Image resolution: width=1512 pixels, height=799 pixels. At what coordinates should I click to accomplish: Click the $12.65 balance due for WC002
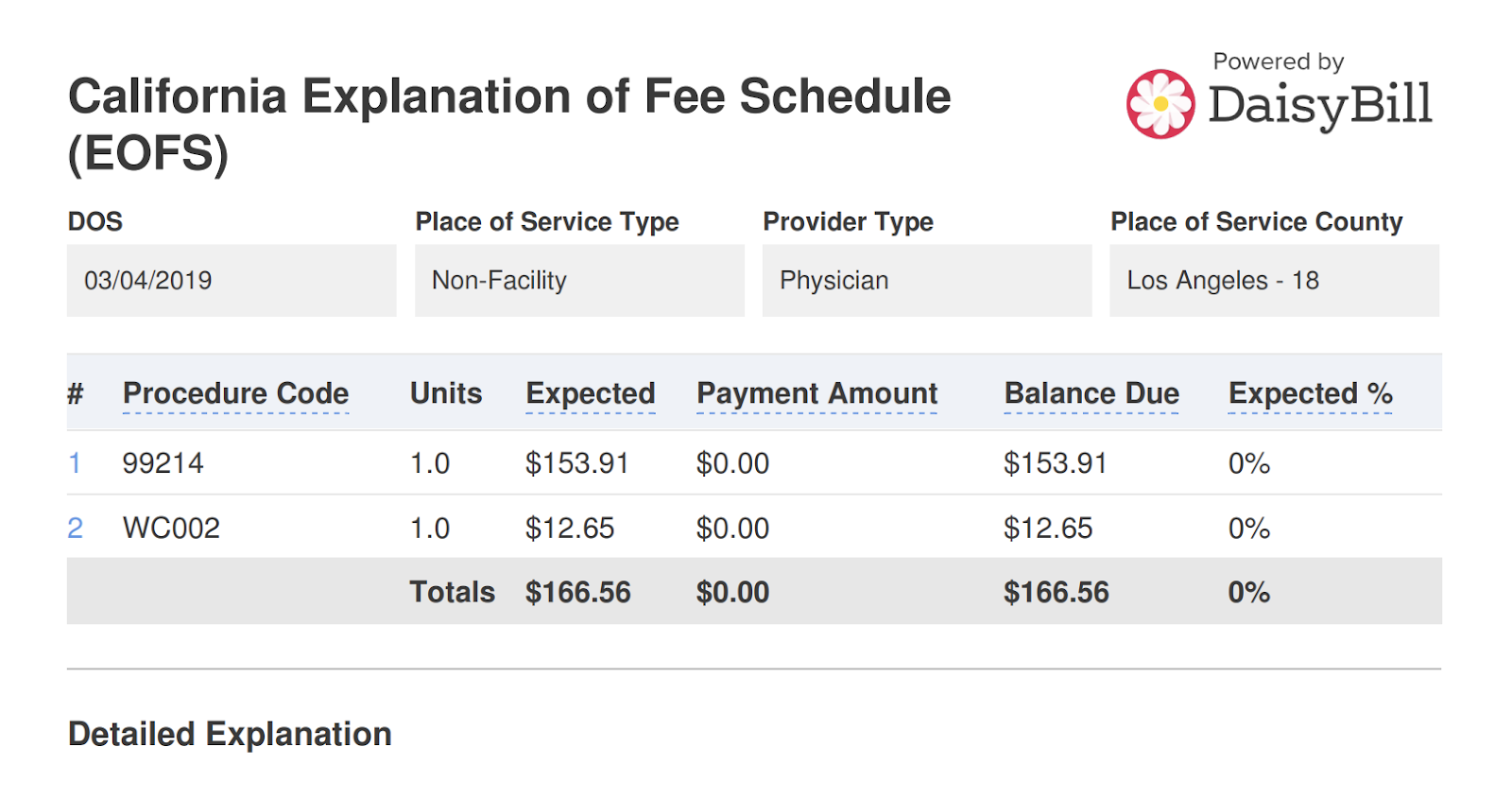(x=1048, y=528)
